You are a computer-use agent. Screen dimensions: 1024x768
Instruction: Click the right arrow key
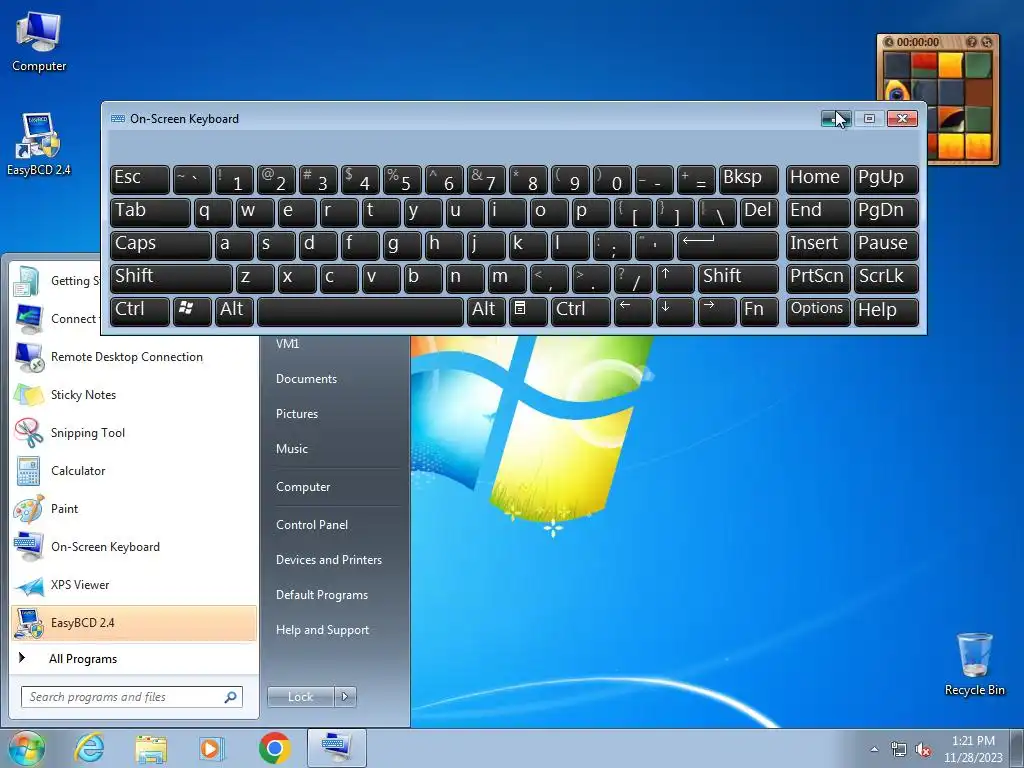pyautogui.click(x=717, y=310)
